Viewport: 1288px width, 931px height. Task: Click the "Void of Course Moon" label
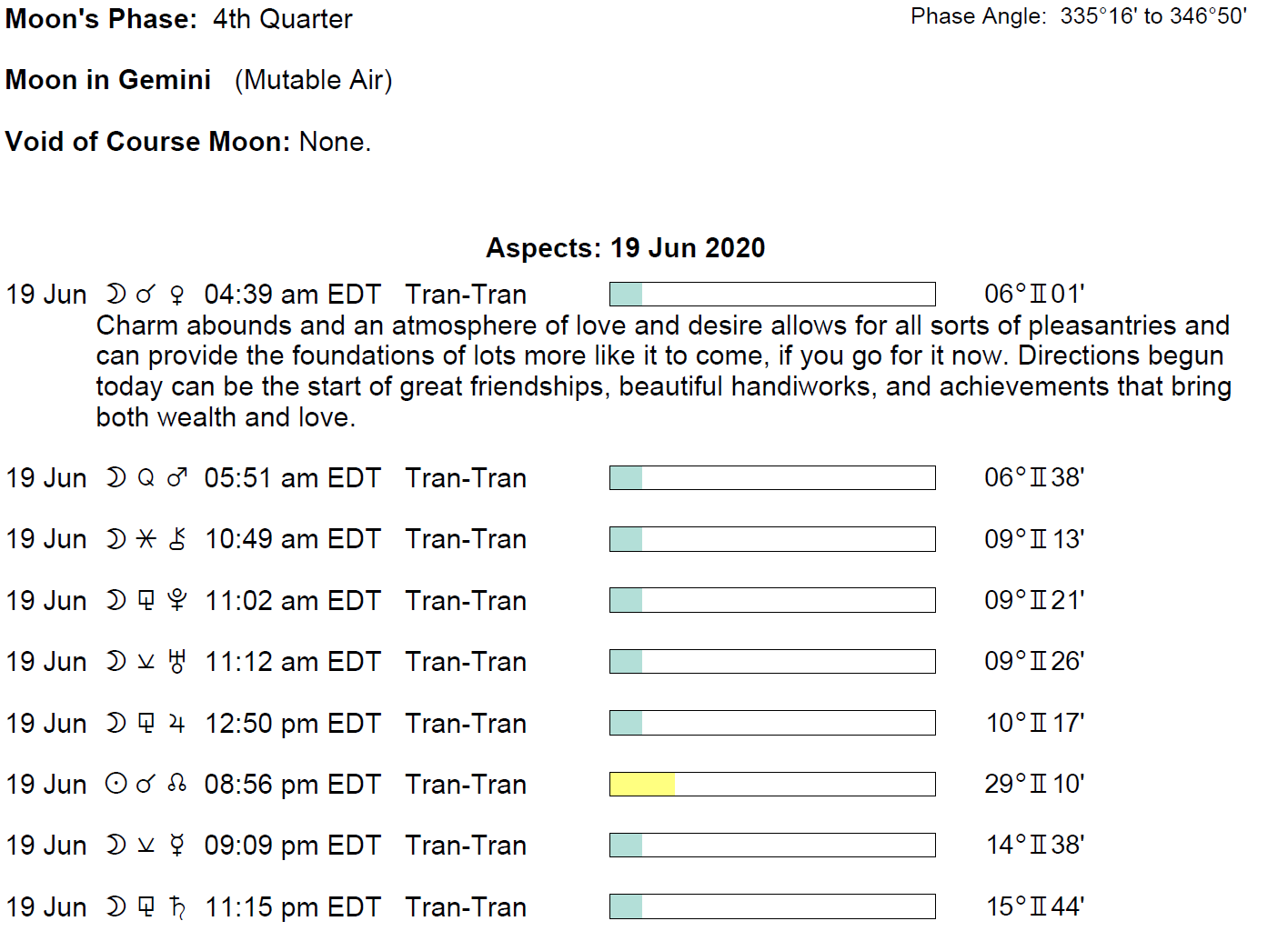(147, 142)
